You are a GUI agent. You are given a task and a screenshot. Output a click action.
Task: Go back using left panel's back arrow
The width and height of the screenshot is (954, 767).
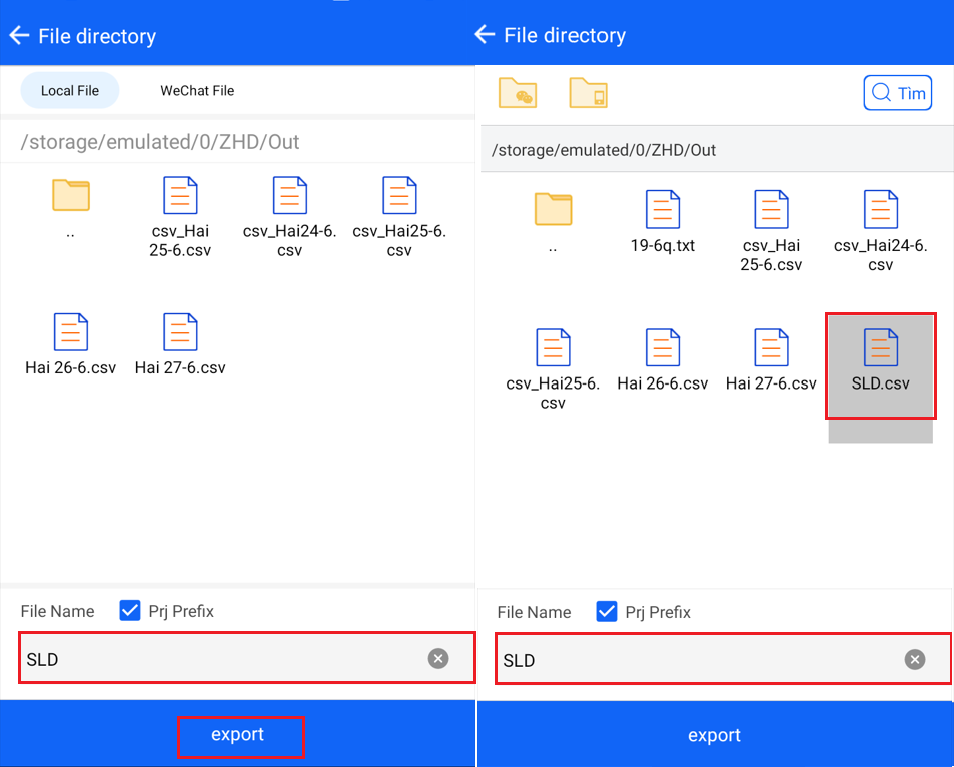pos(19,36)
